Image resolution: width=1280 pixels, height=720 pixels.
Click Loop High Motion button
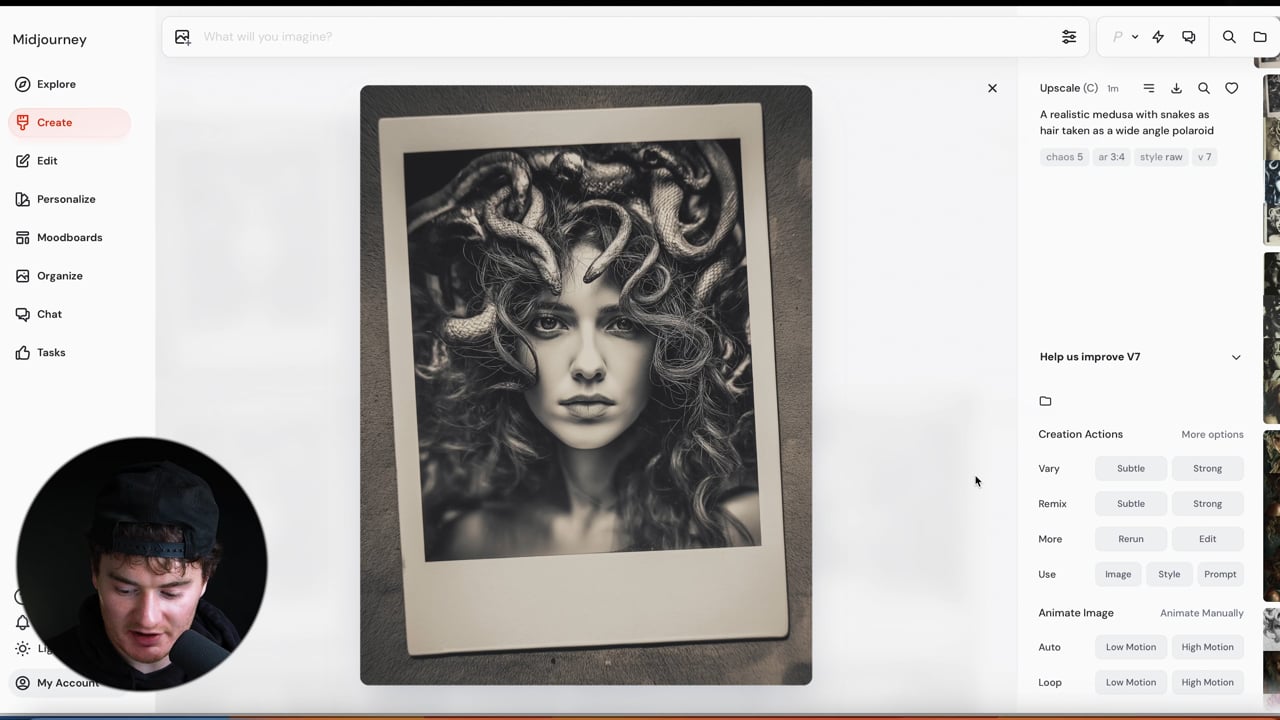pos(1207,682)
